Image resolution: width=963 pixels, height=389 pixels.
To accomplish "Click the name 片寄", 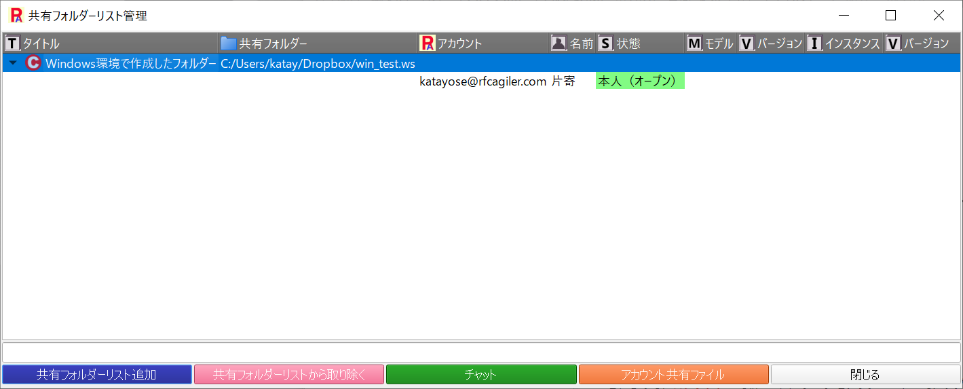I will click(x=563, y=82).
